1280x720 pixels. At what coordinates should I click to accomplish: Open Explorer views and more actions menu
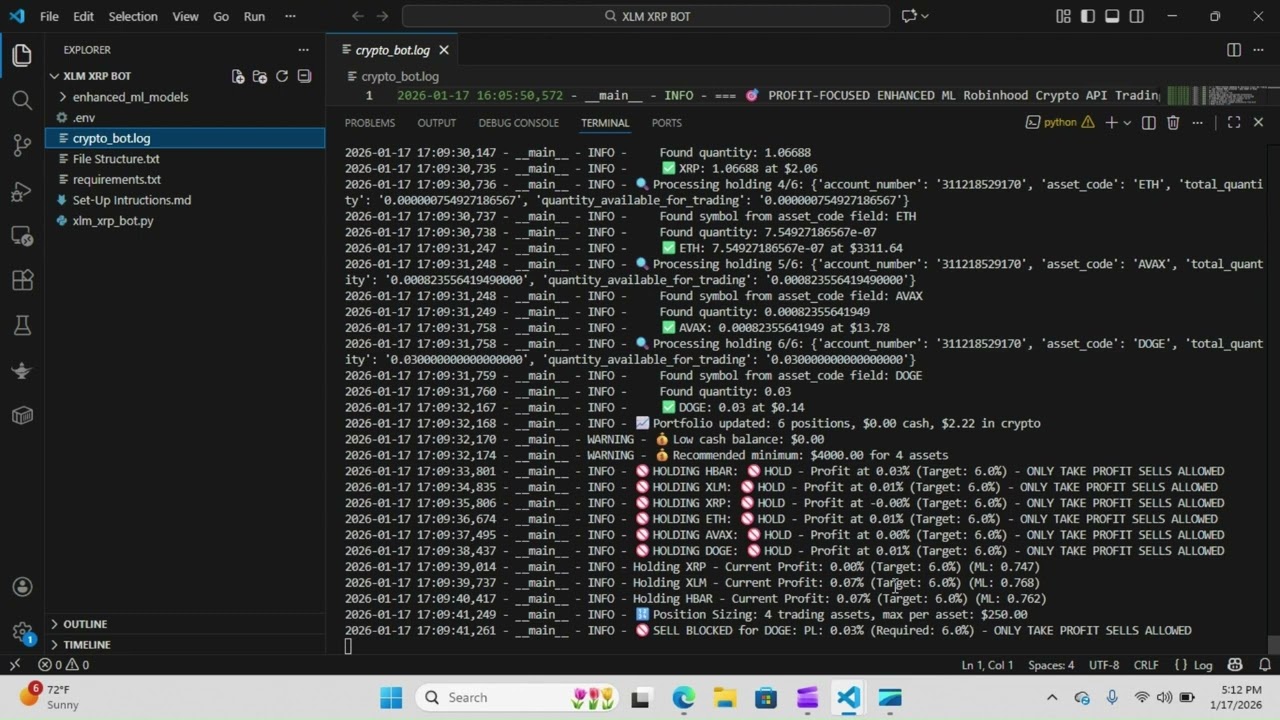coord(303,50)
